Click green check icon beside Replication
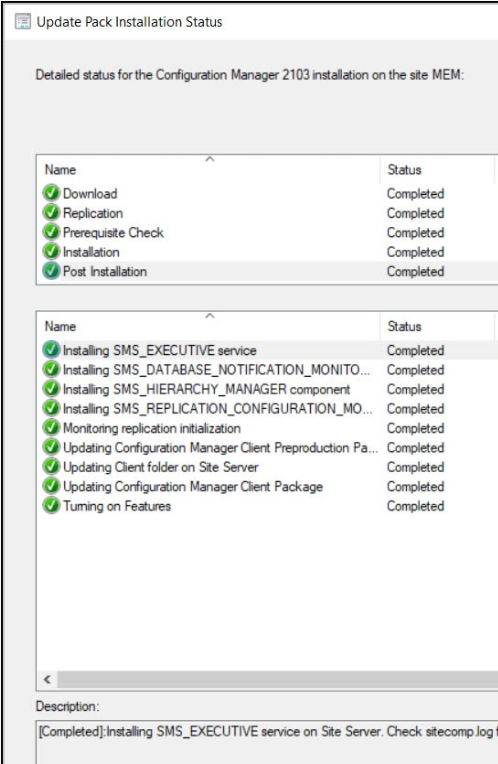The width and height of the screenshot is (498, 764). pos(51,213)
